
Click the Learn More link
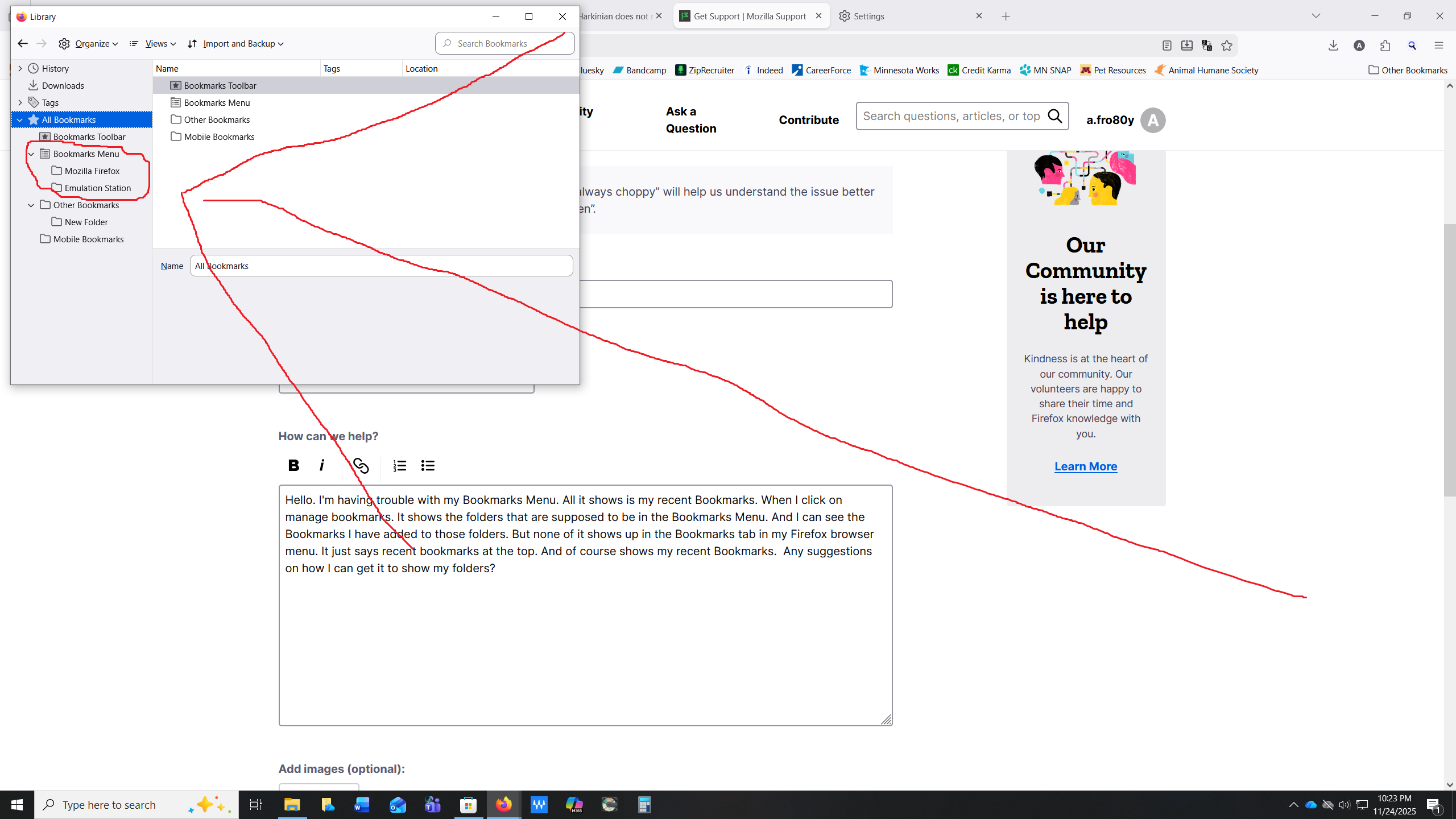click(1085, 466)
